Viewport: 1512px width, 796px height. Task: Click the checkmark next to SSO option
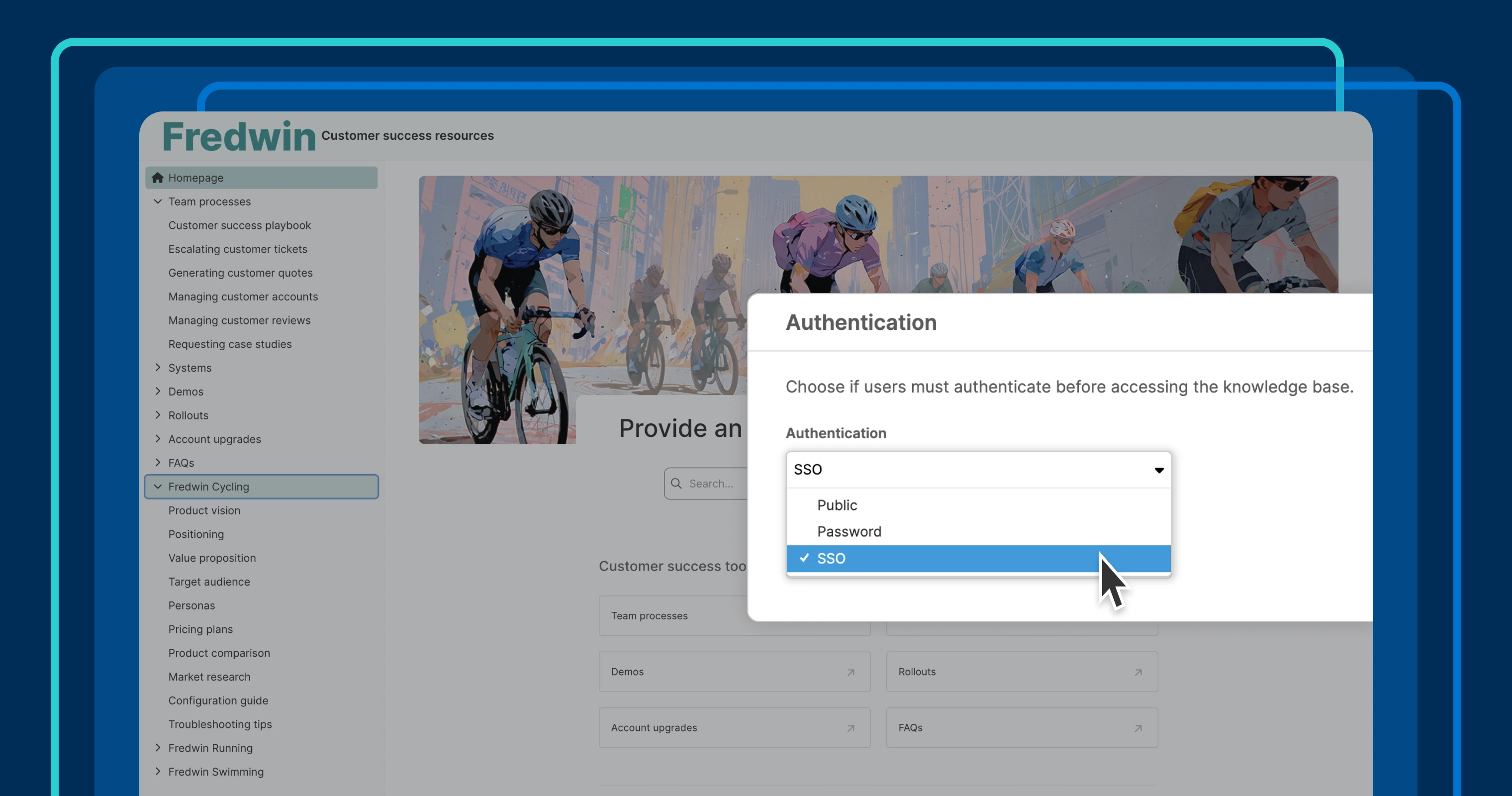[804, 558]
